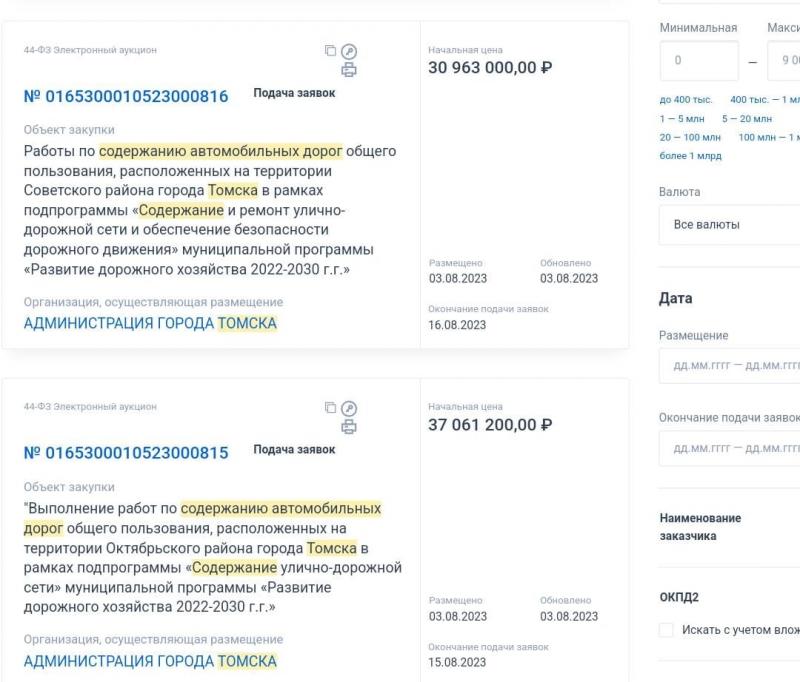Click the copy icon on purchase 0165300010523000815
This screenshot has width=800, height=682.
click(331, 407)
